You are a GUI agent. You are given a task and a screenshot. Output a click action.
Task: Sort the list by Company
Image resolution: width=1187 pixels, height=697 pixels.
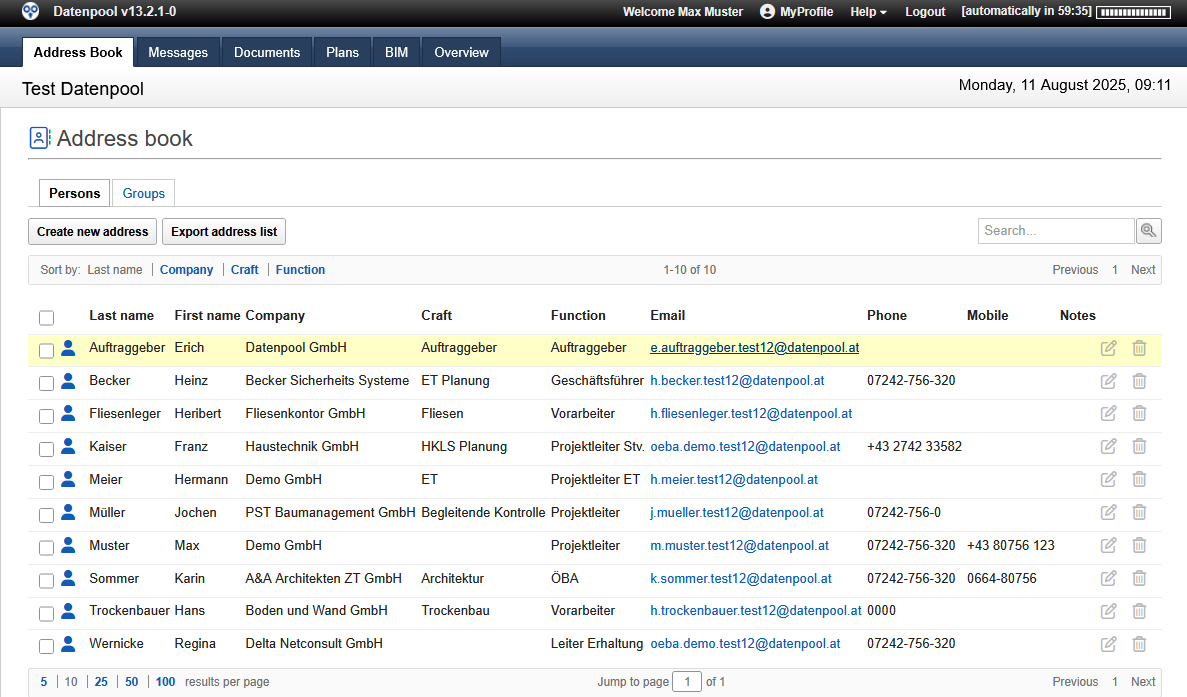(x=186, y=270)
